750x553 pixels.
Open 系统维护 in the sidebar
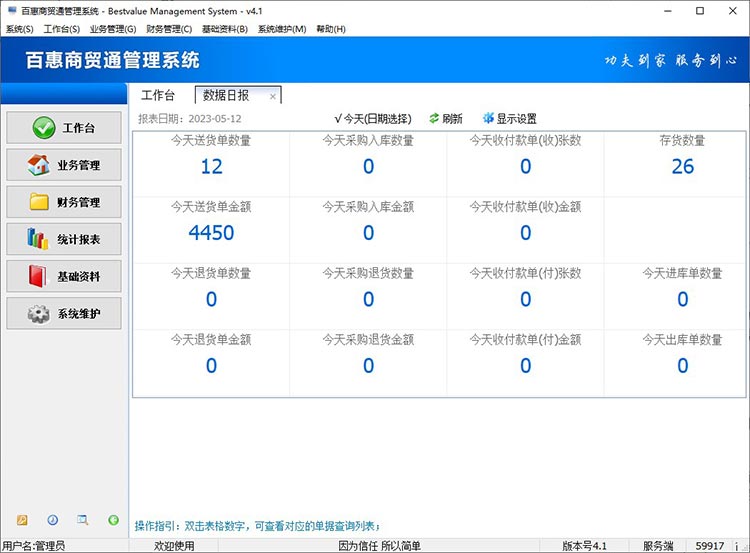coord(64,314)
